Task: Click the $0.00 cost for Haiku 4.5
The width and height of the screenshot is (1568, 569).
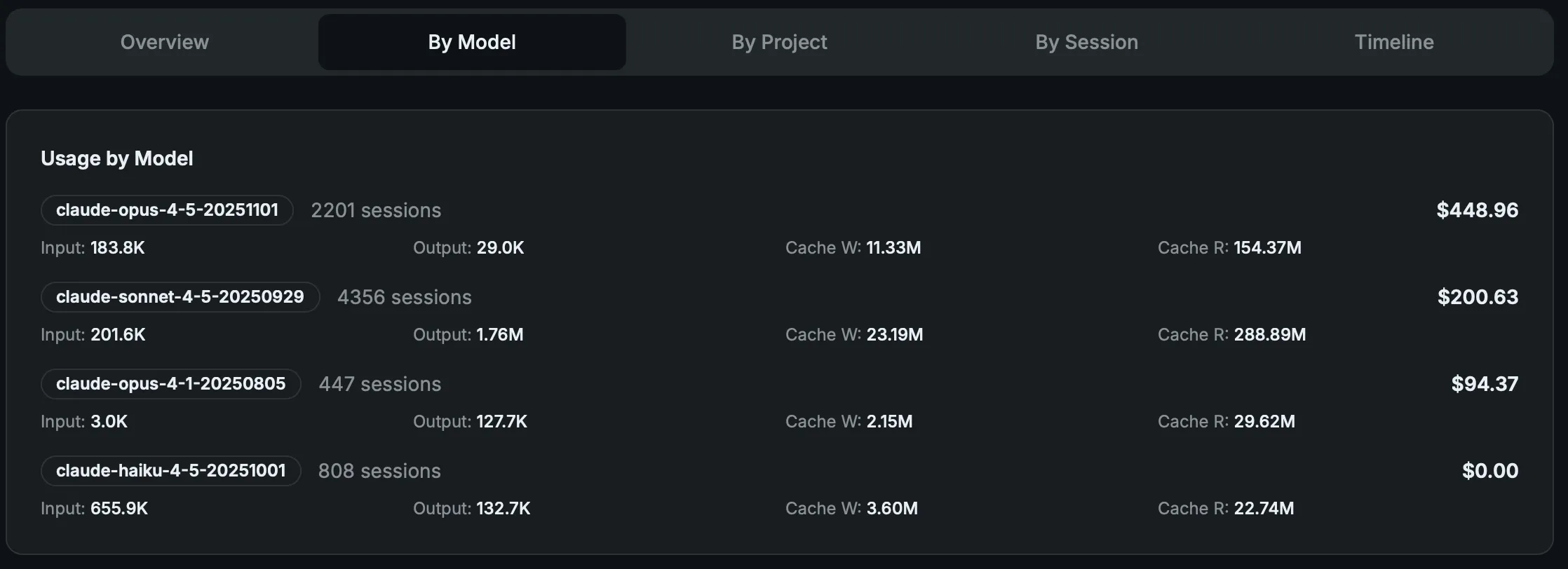Action: [1490, 471]
